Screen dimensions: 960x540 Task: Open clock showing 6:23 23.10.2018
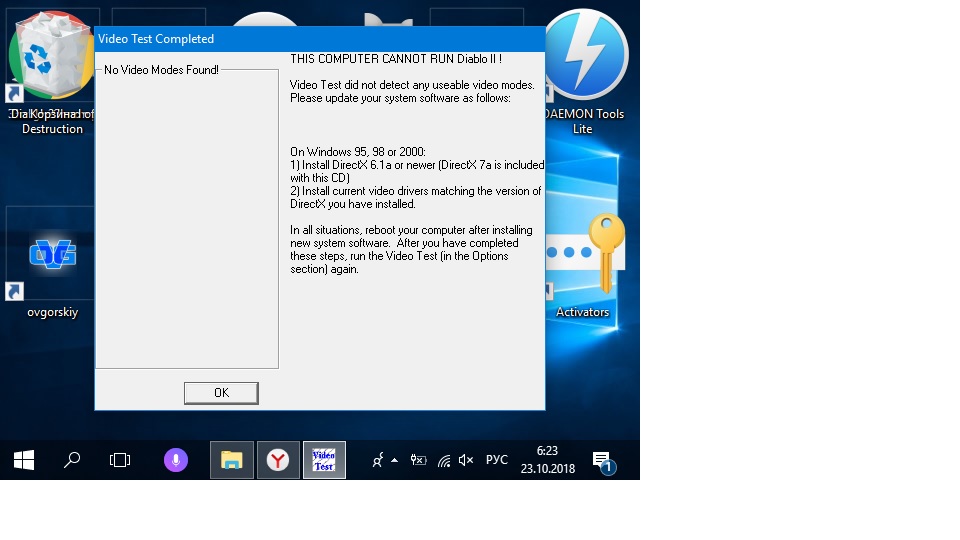tap(547, 460)
